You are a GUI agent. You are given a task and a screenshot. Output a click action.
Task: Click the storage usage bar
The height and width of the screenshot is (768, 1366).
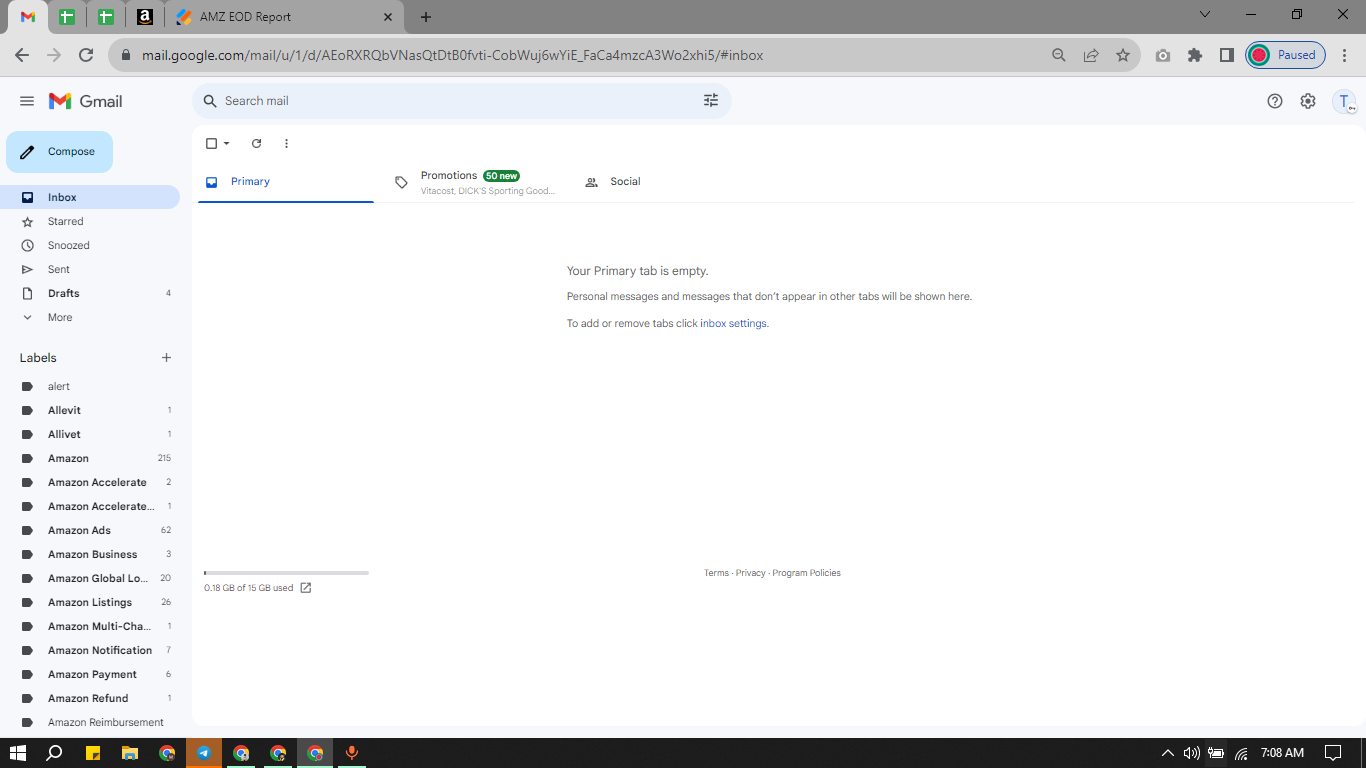pyautogui.click(x=286, y=573)
